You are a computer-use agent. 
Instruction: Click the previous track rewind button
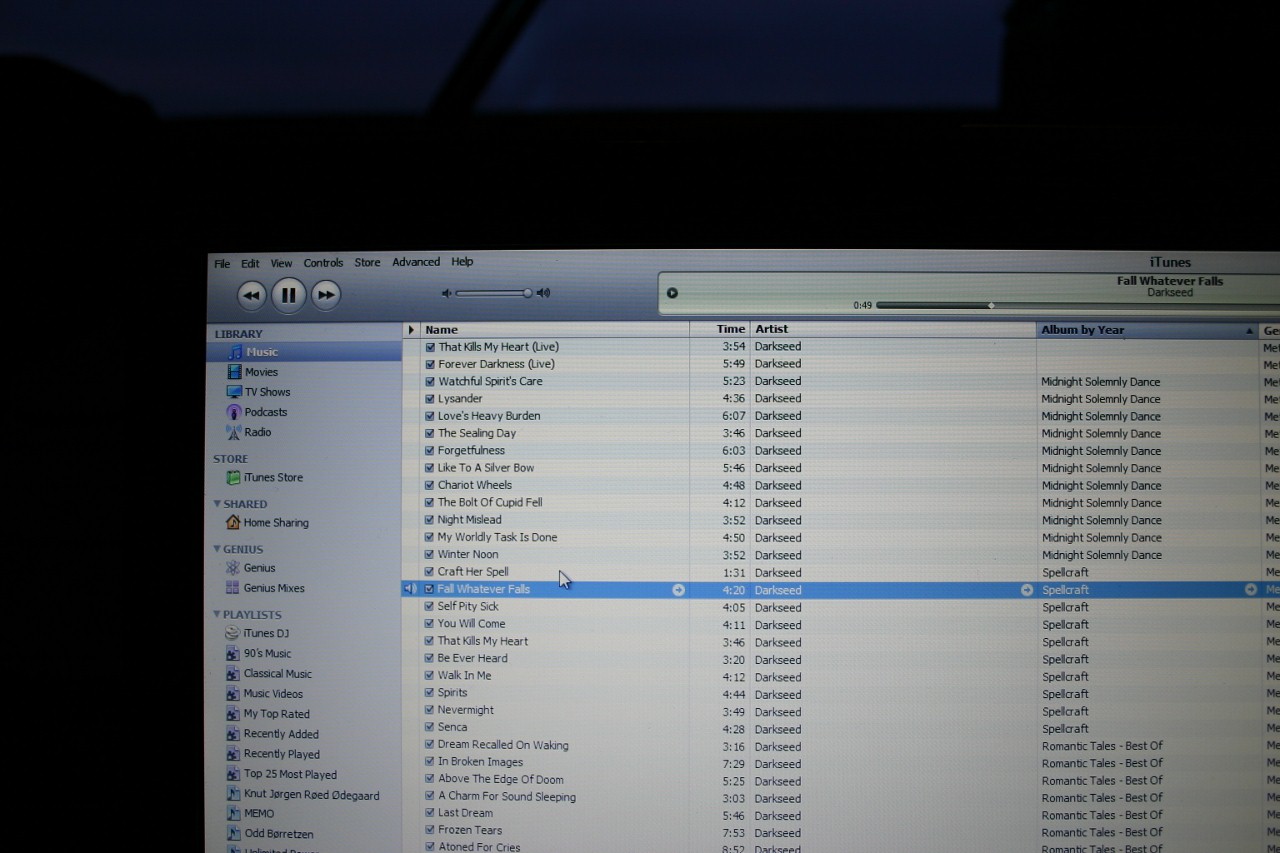251,295
